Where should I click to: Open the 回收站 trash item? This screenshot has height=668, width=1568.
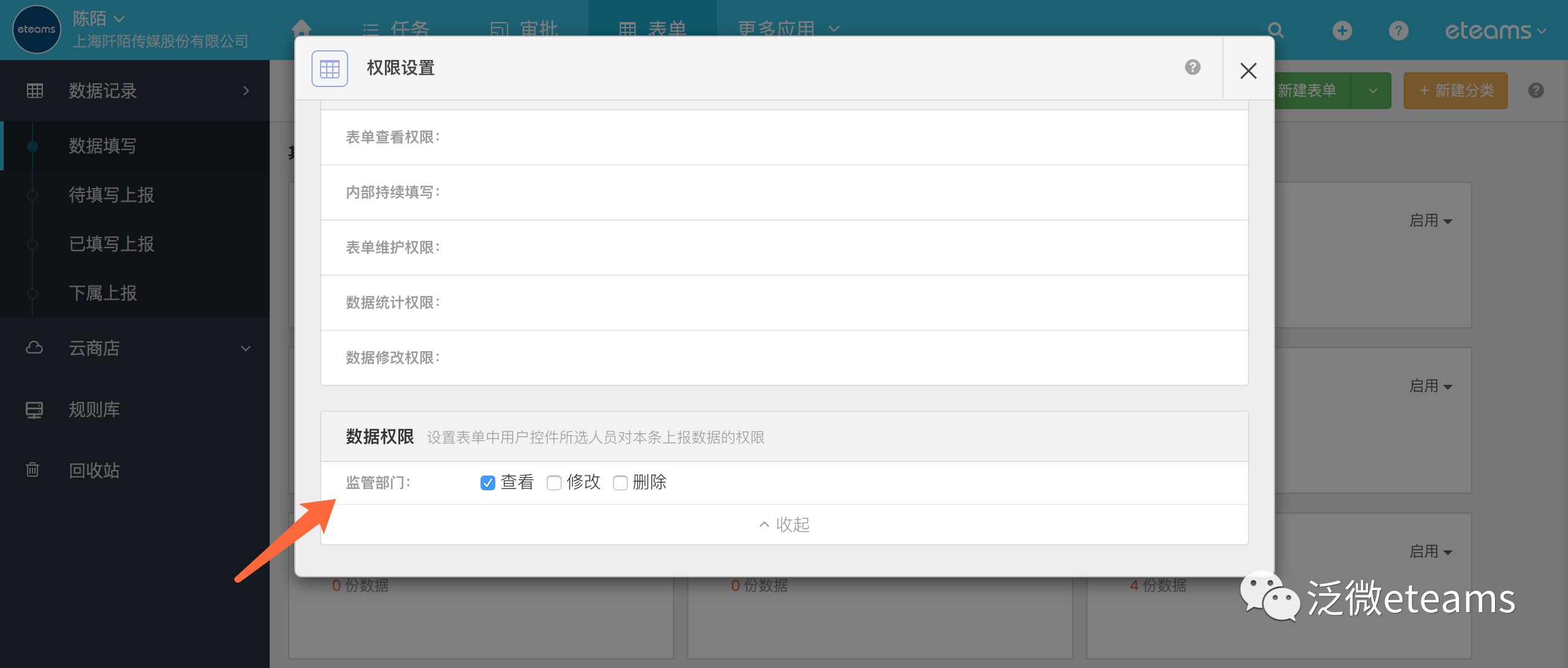pos(94,470)
